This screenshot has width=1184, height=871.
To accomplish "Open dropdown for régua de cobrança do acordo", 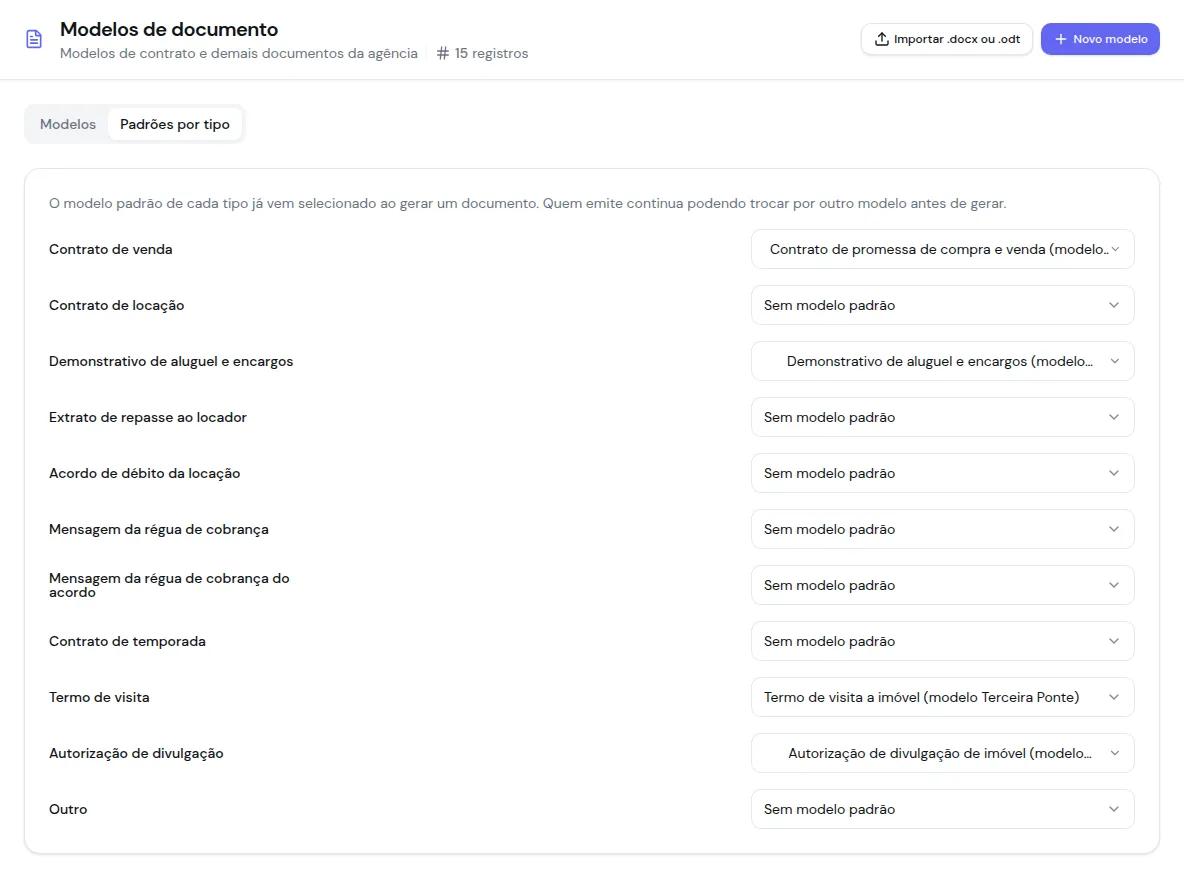I will pos(942,585).
